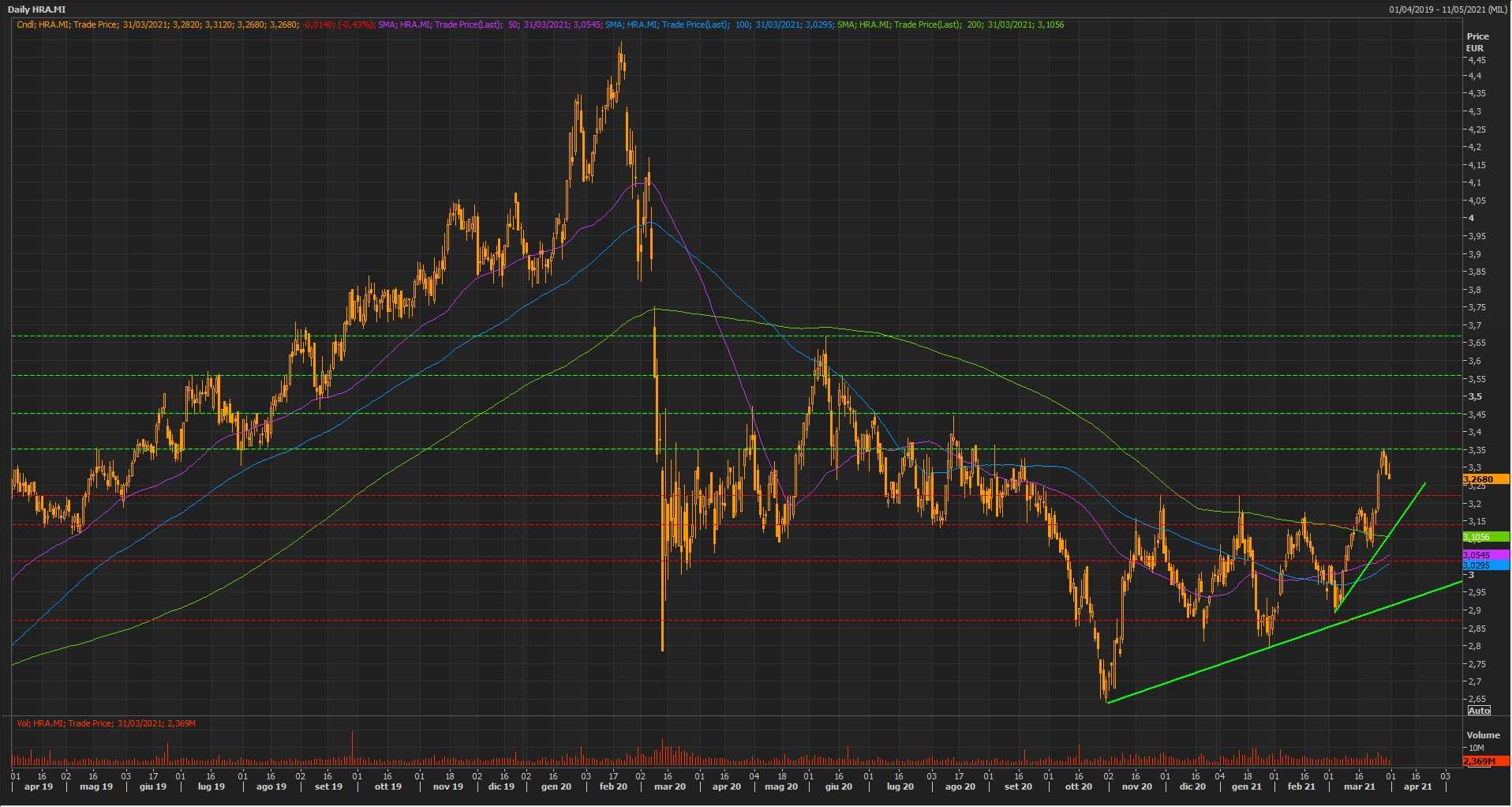1512x807 pixels.
Task: Click the Auto scale button on price axis
Action: click(x=1479, y=711)
